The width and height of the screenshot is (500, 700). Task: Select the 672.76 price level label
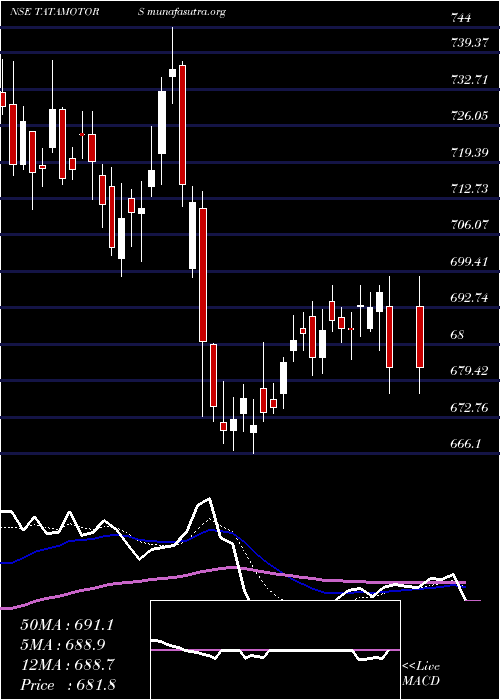pyautogui.click(x=469, y=408)
